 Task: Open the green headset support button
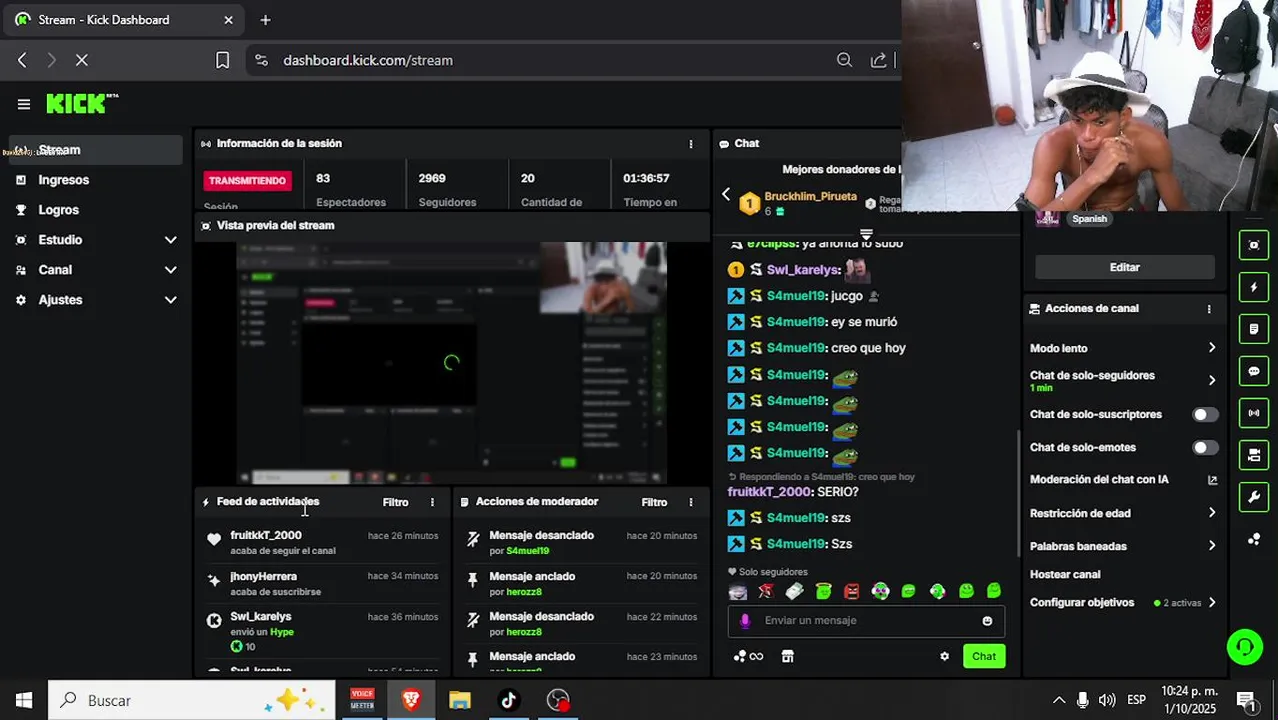pos(1245,647)
